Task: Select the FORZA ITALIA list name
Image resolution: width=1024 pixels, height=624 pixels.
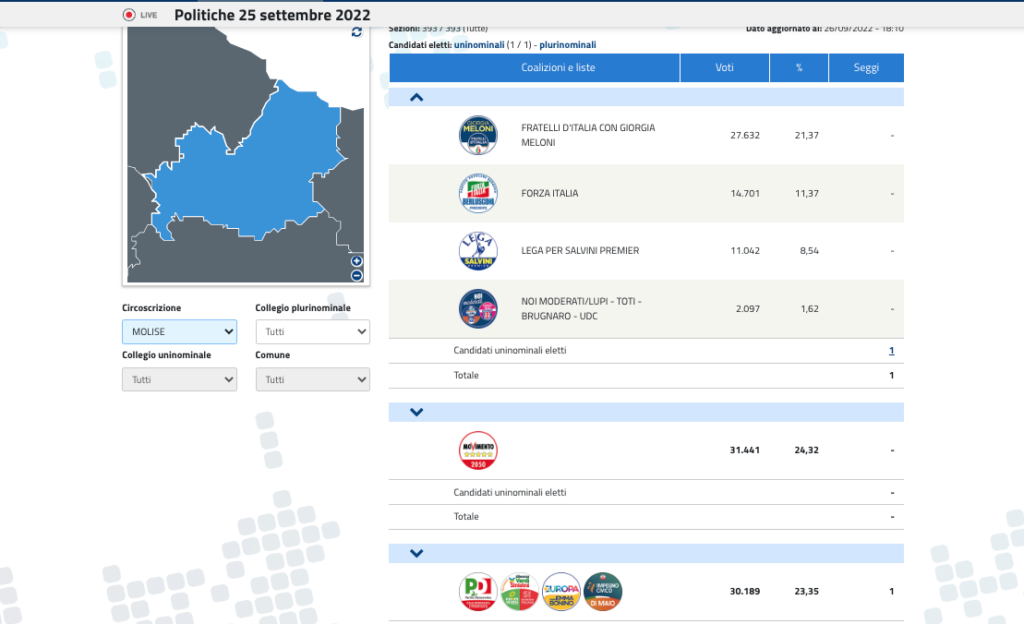Action: click(550, 193)
